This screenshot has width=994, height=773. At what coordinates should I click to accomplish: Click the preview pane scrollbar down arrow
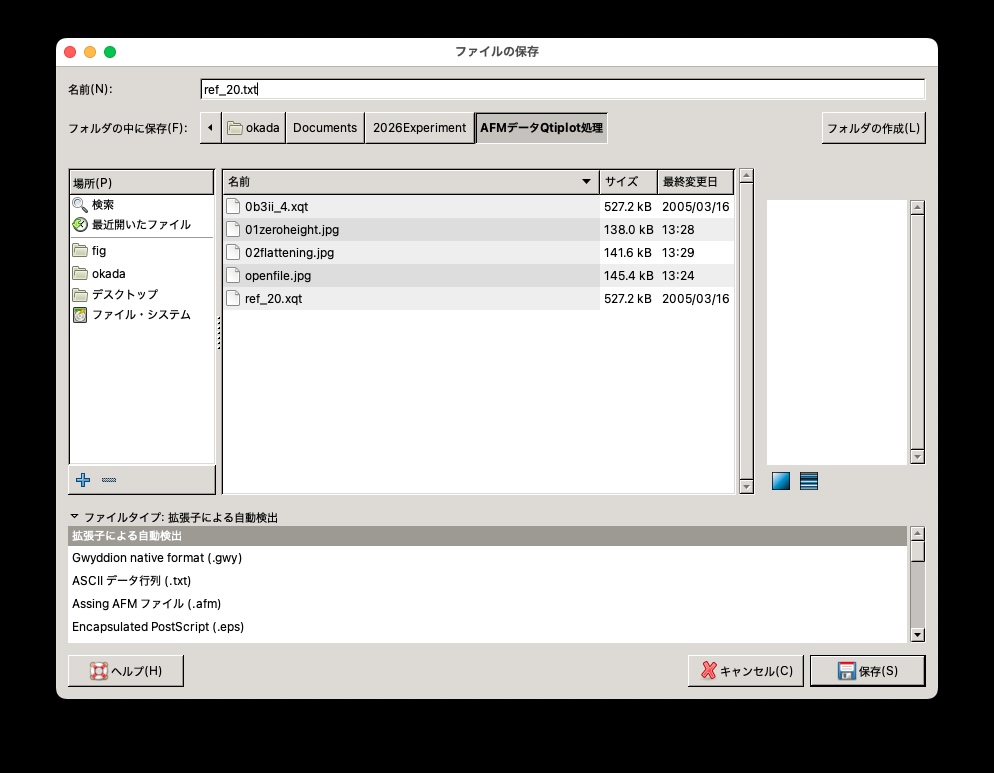click(x=917, y=457)
